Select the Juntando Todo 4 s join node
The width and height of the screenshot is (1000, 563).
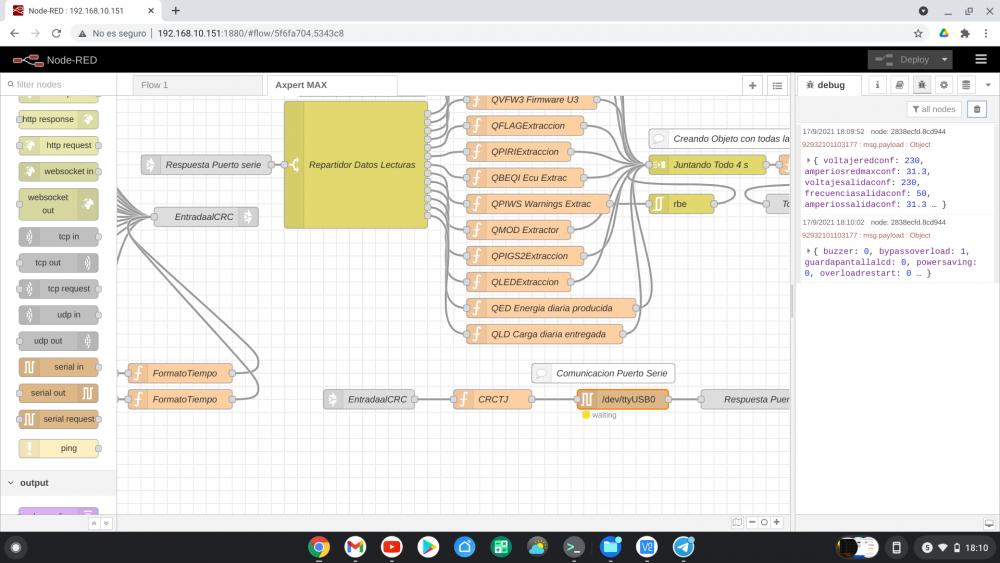point(707,165)
